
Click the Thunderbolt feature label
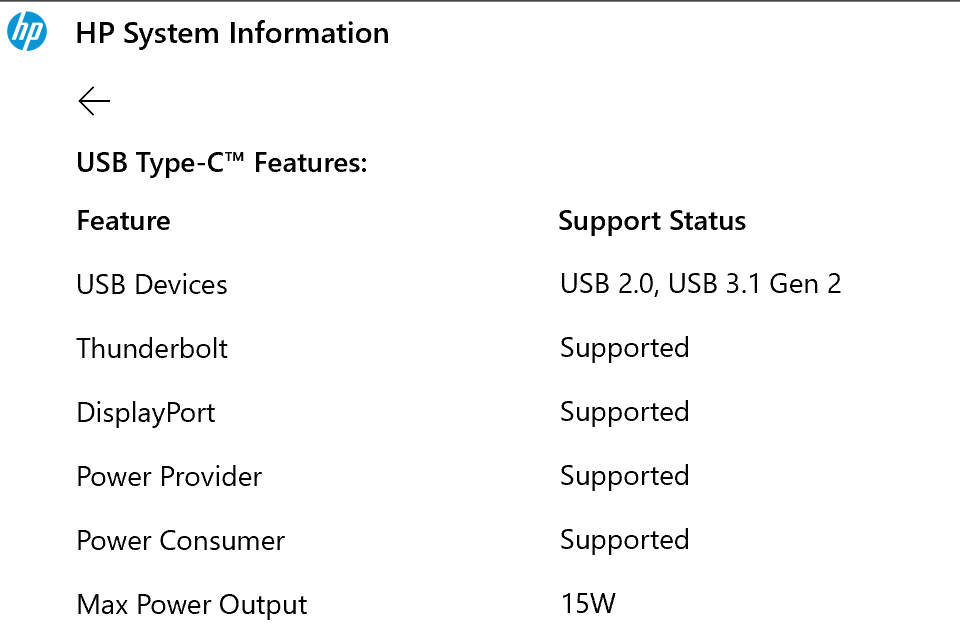coord(152,348)
